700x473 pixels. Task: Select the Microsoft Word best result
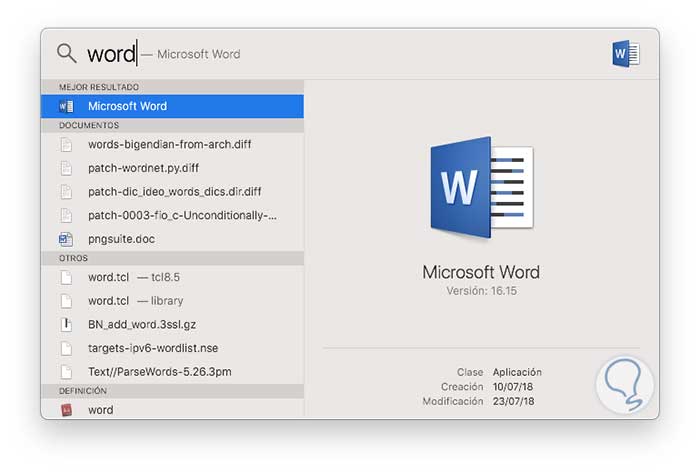172,106
